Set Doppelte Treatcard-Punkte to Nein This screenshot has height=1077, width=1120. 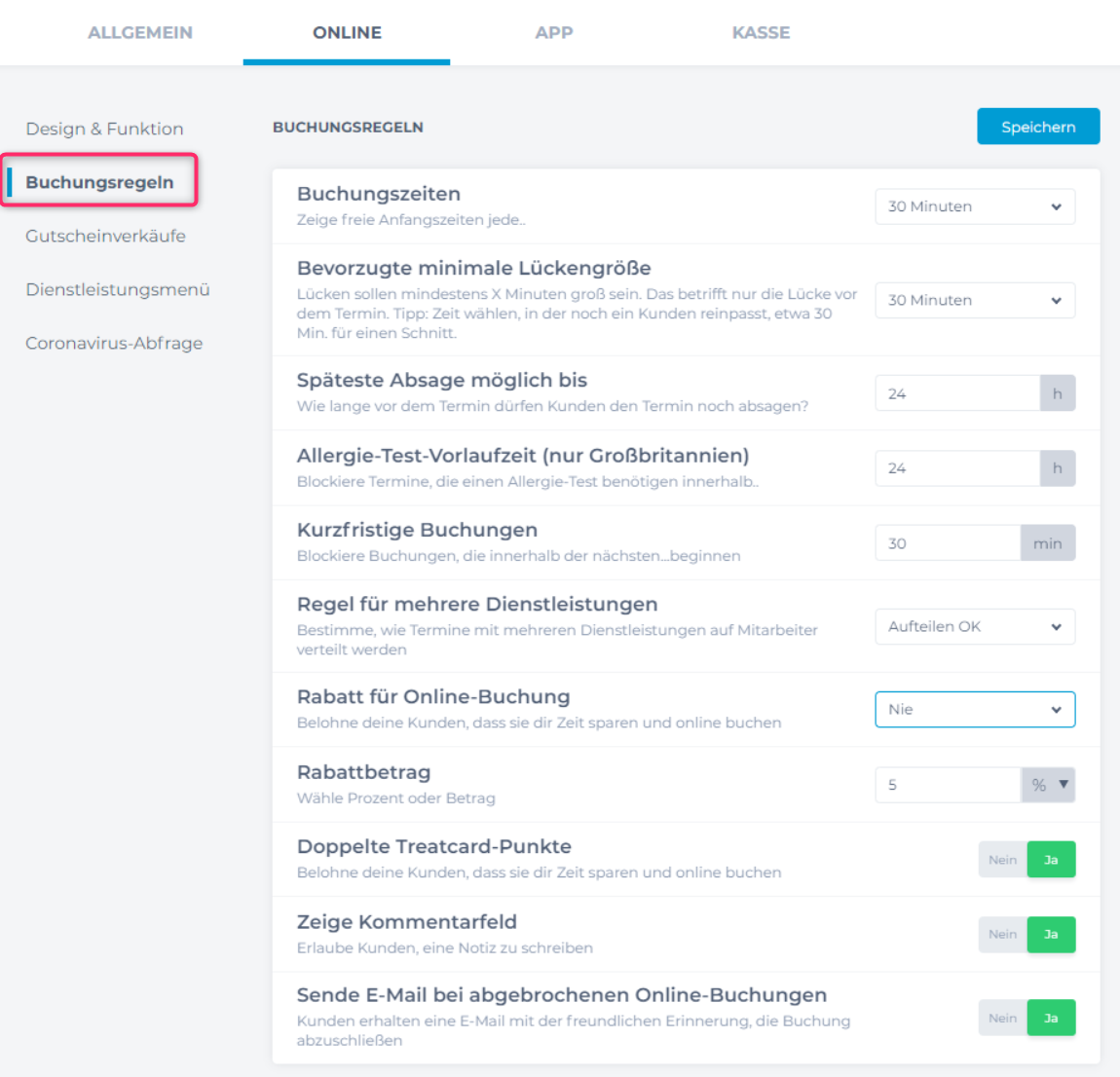coord(1002,860)
